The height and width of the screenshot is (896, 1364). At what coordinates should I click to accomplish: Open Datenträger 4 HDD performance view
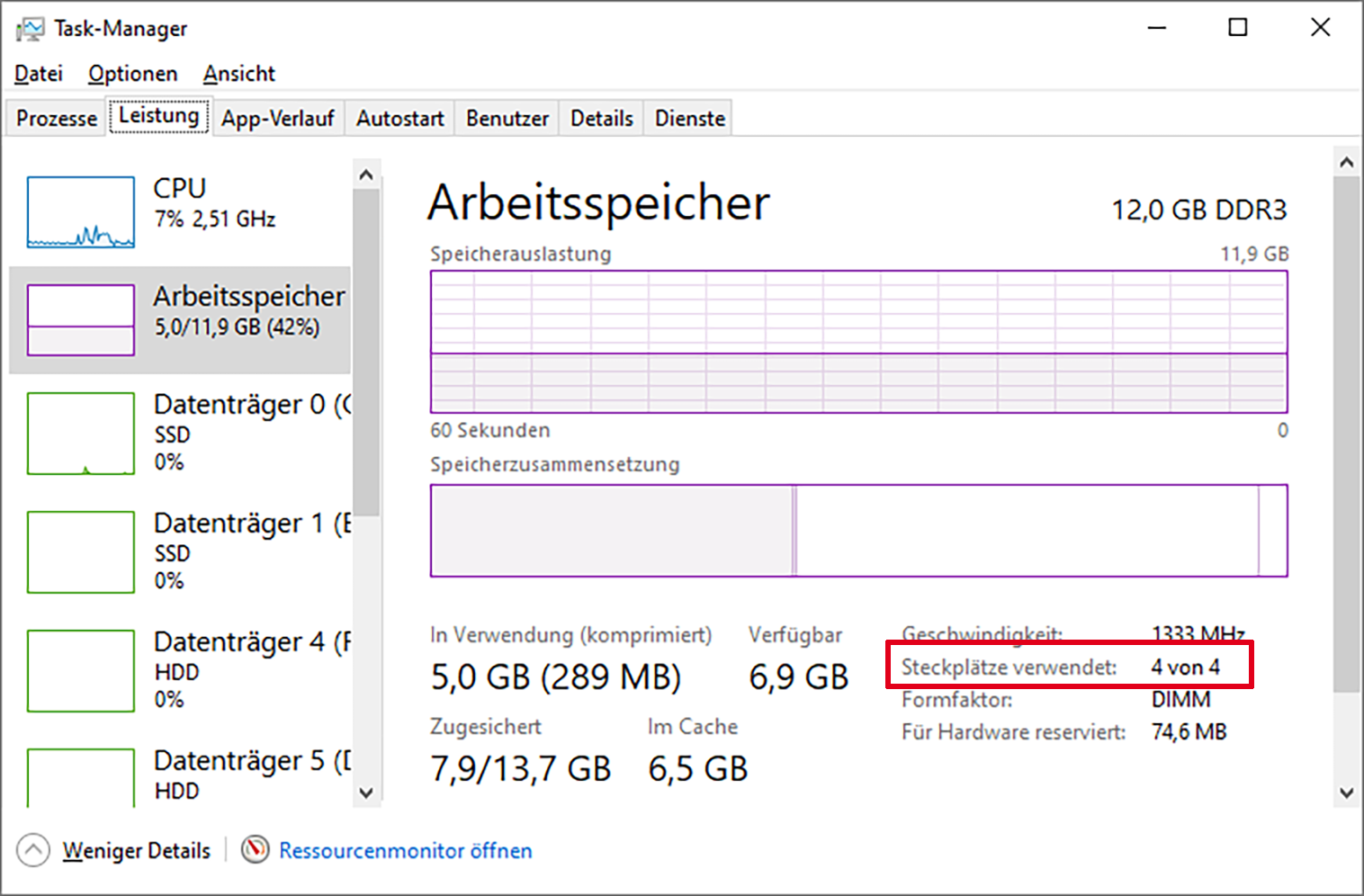pos(180,669)
